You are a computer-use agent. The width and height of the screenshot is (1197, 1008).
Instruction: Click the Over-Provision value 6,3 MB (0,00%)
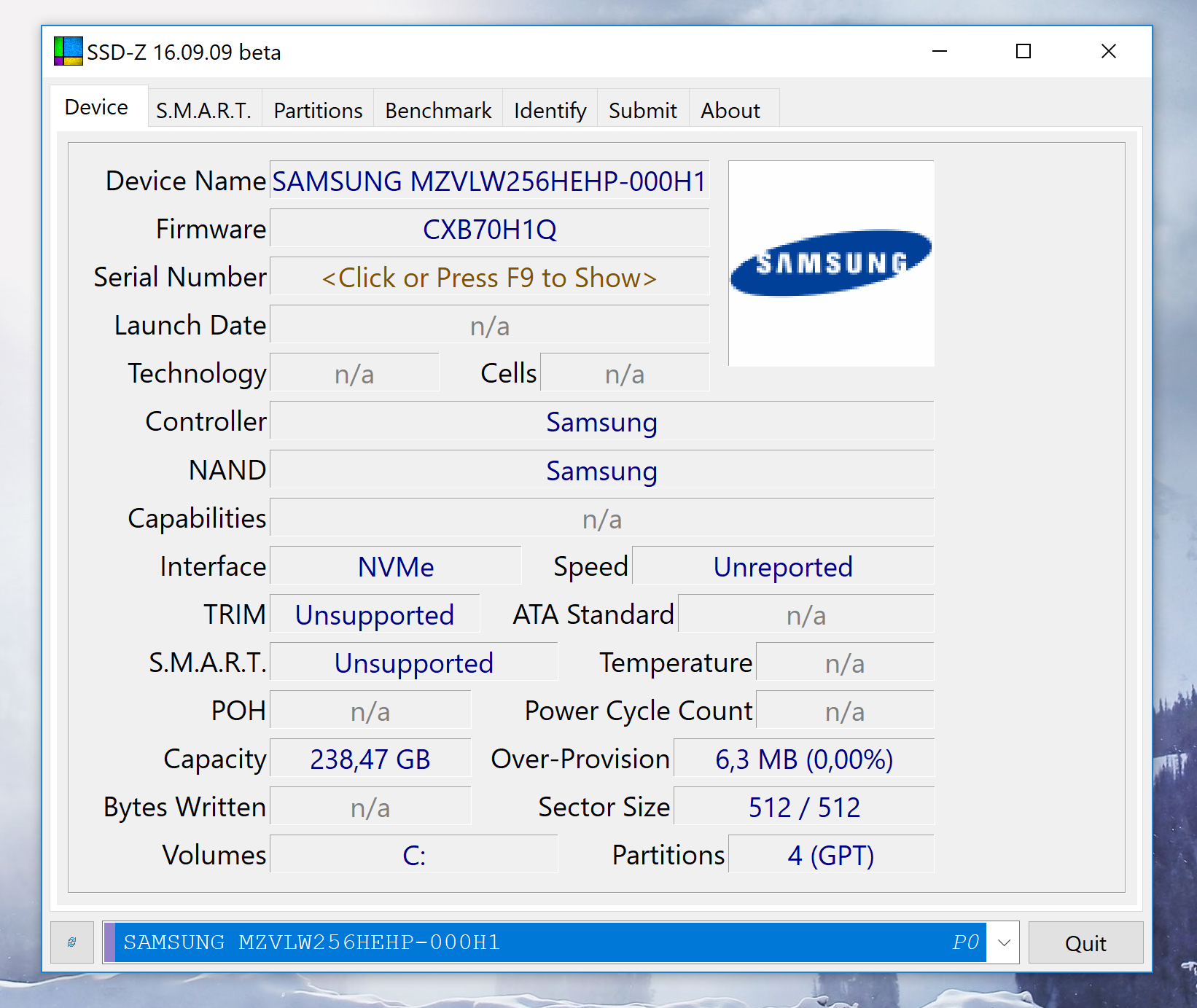click(x=804, y=759)
